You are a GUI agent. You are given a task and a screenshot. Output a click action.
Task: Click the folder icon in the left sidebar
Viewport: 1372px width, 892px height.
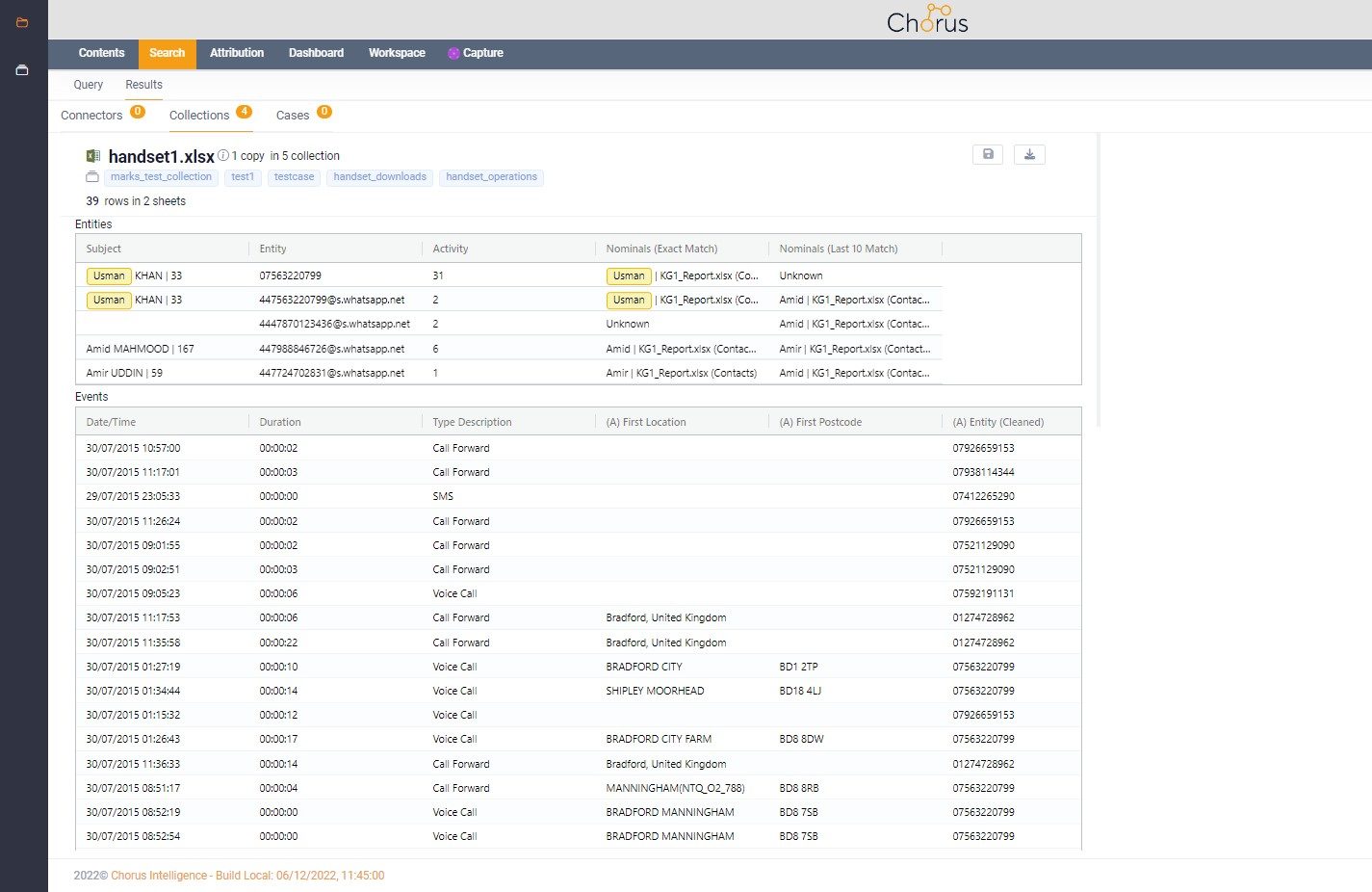(22, 22)
